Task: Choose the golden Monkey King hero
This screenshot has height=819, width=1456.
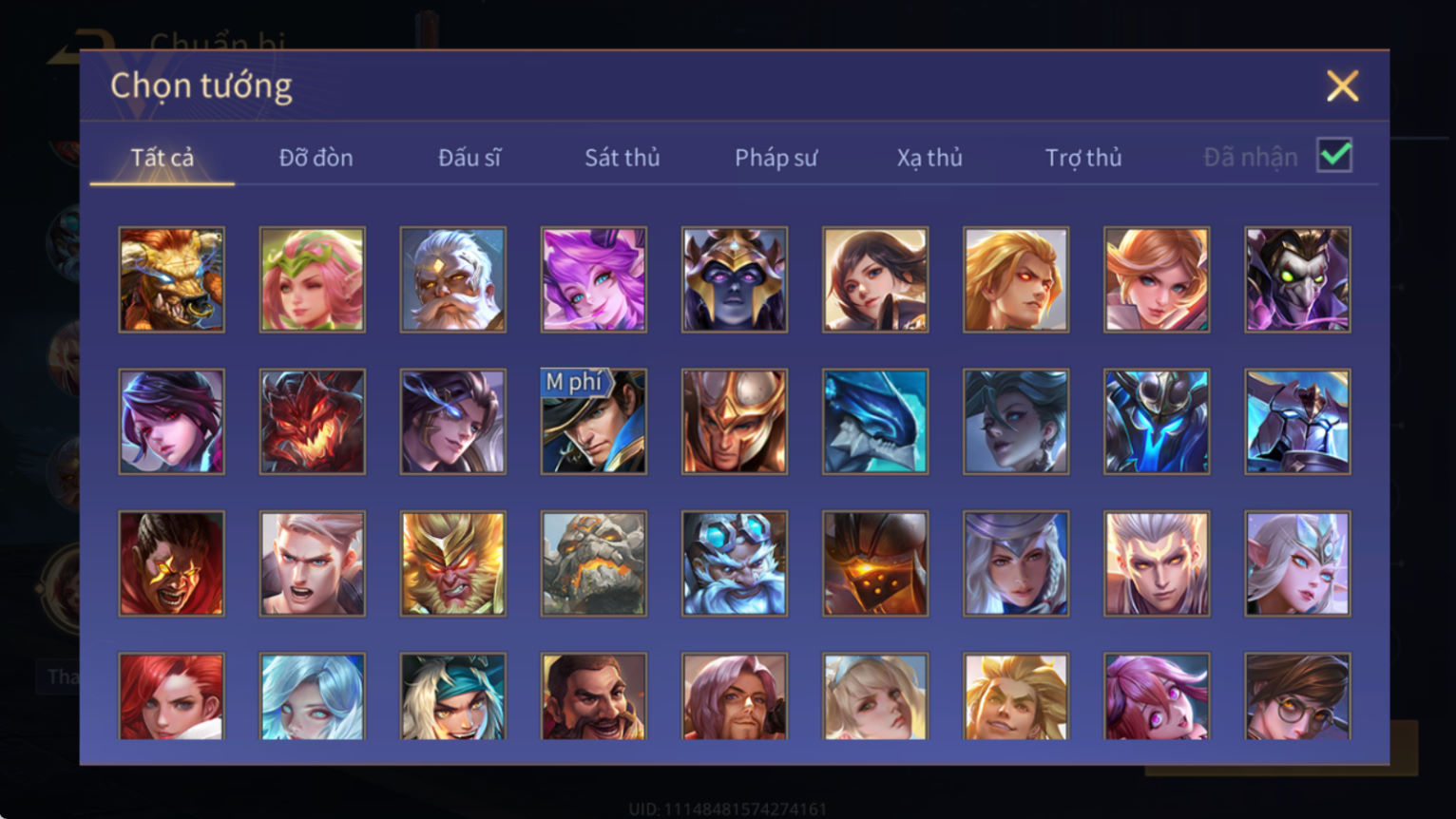Action: tap(453, 563)
